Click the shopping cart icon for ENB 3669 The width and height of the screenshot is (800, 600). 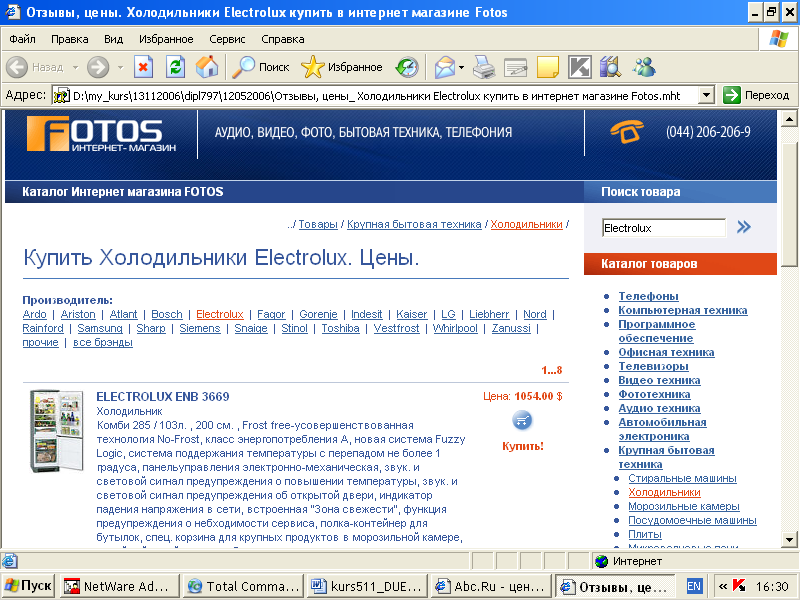point(522,420)
